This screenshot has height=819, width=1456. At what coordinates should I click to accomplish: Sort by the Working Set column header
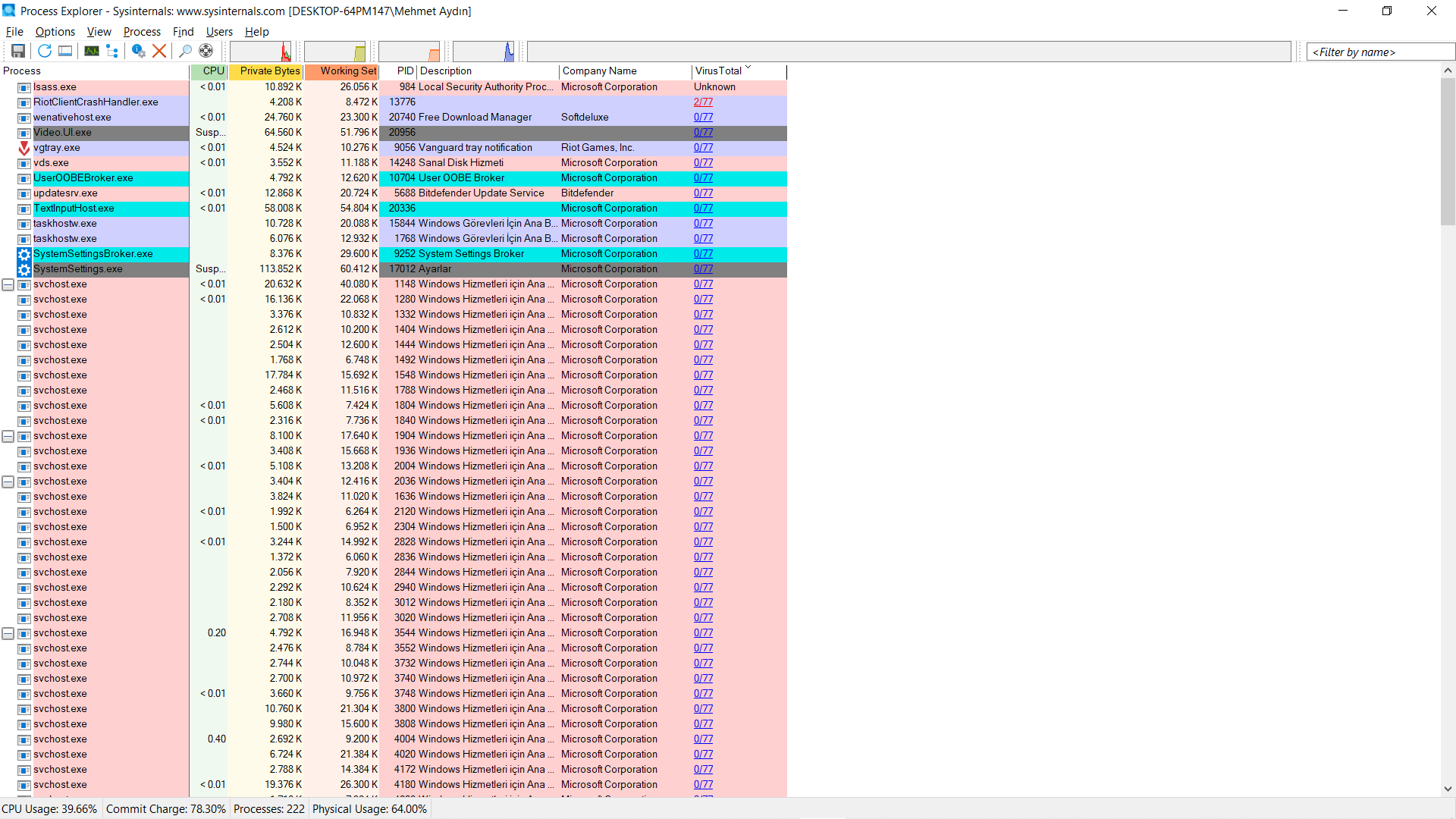[x=341, y=71]
